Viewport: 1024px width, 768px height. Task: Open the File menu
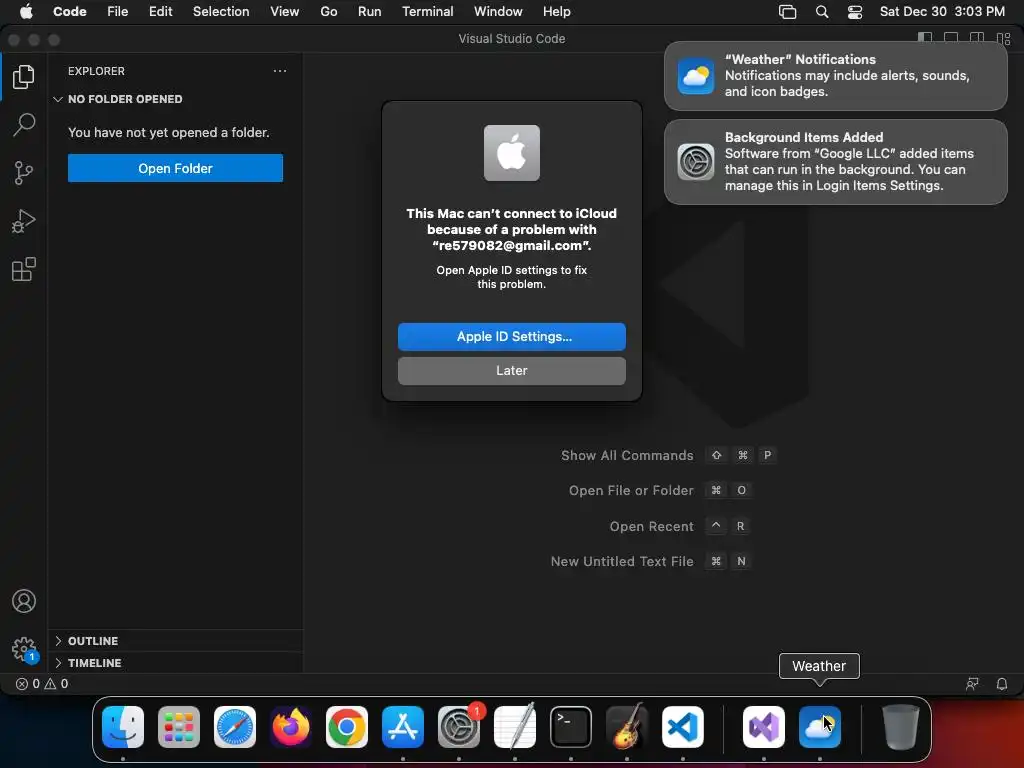[x=118, y=12]
